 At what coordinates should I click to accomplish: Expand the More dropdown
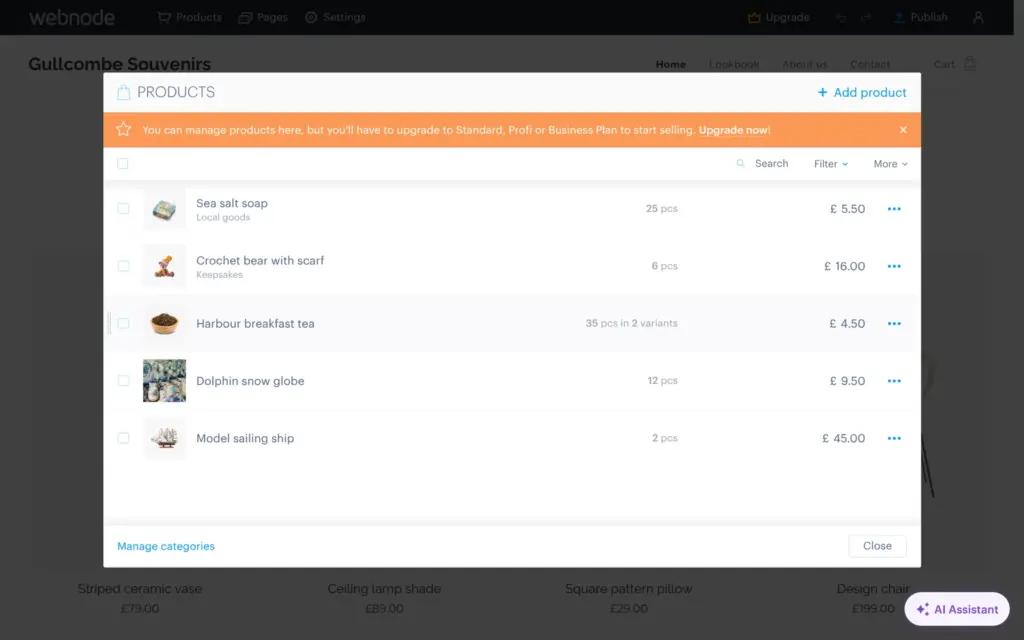pos(890,164)
